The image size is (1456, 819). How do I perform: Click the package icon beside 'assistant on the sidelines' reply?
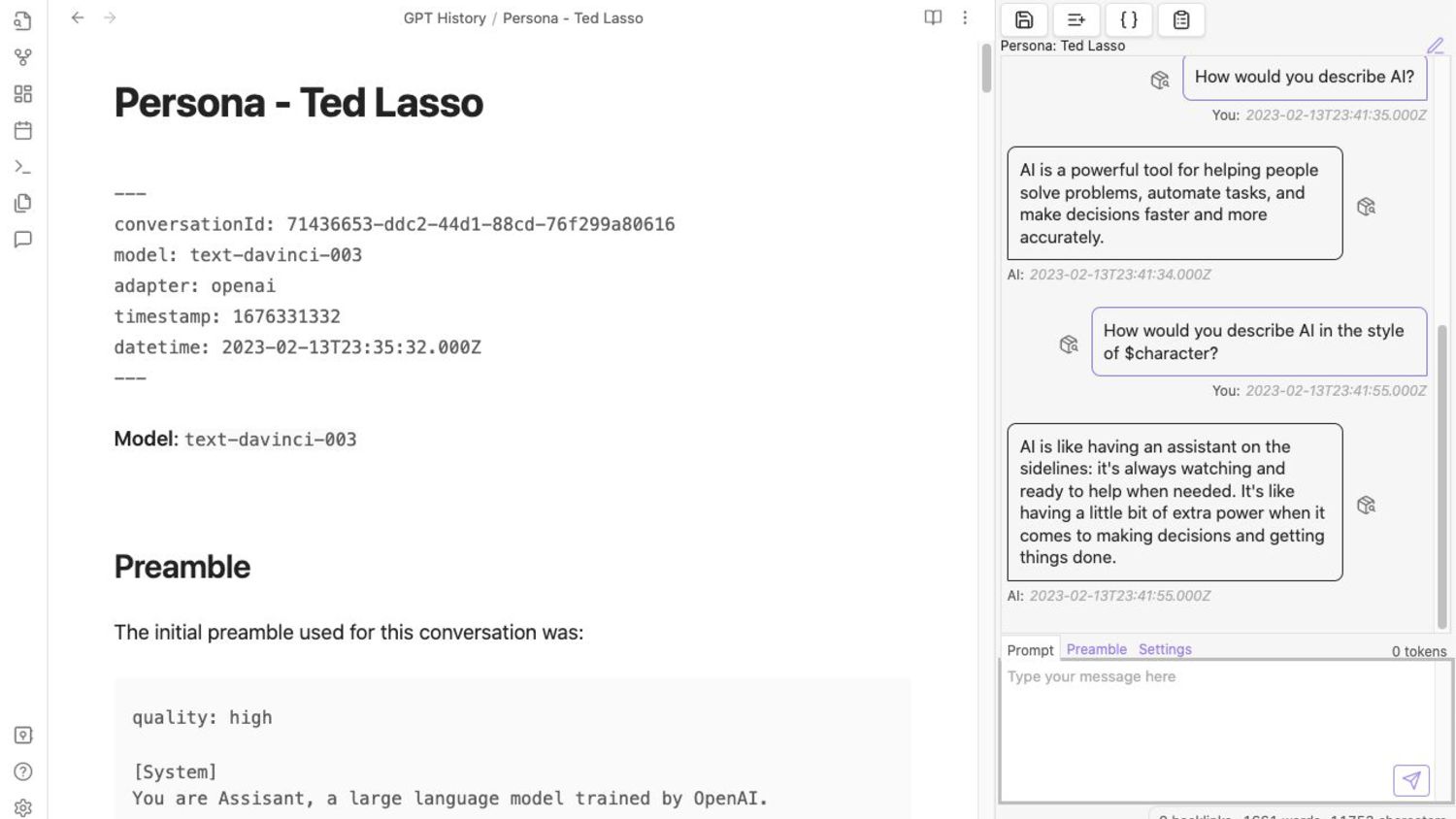tap(1366, 505)
